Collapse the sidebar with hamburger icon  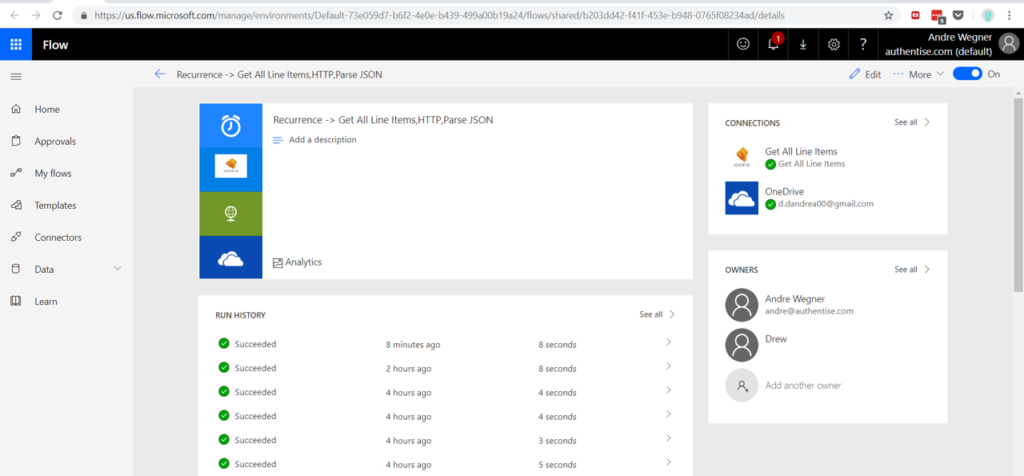click(15, 77)
